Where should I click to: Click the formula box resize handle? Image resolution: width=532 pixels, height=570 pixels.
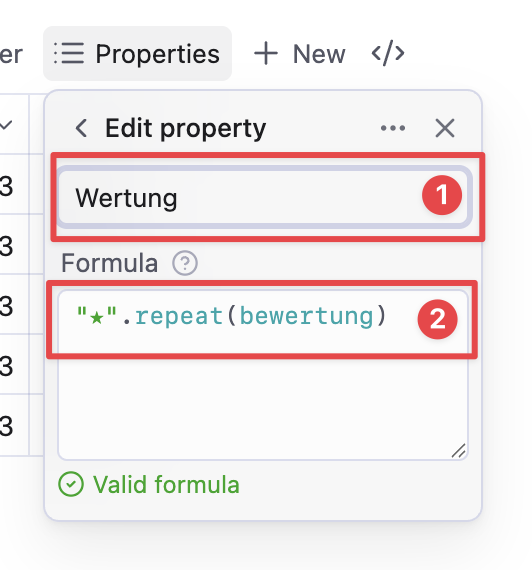[459, 451]
